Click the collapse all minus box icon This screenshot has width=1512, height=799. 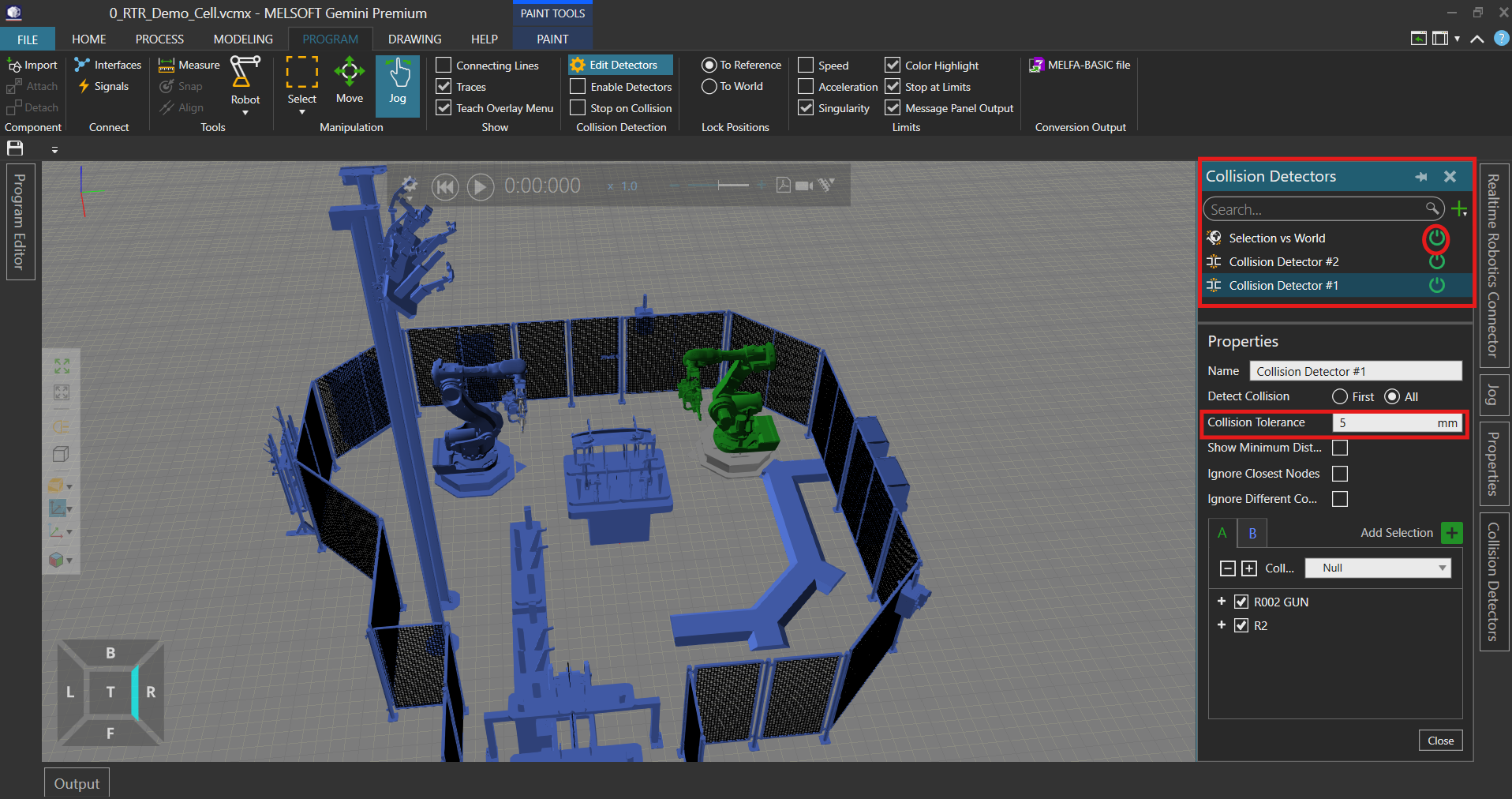pyautogui.click(x=1228, y=568)
